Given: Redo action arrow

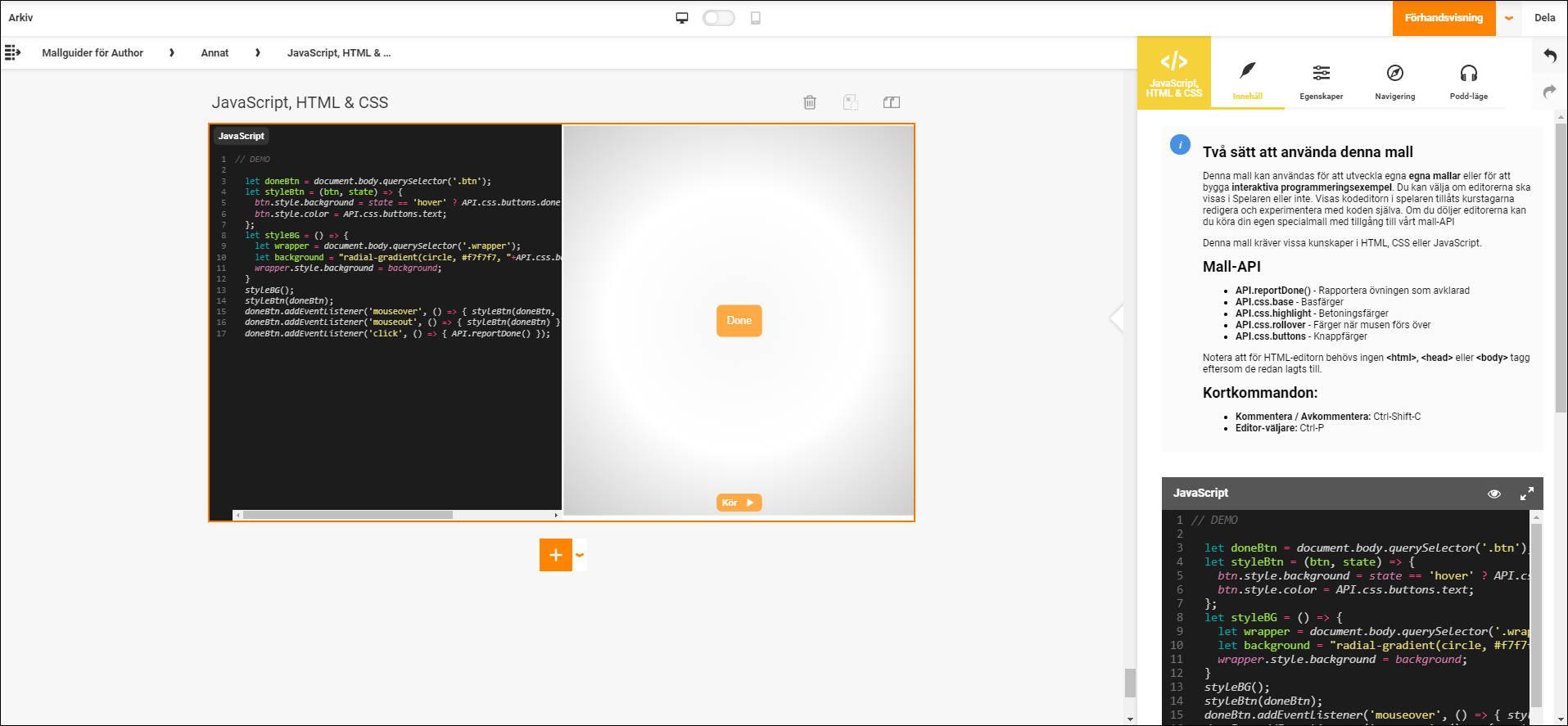Looking at the screenshot, I should point(1549,92).
